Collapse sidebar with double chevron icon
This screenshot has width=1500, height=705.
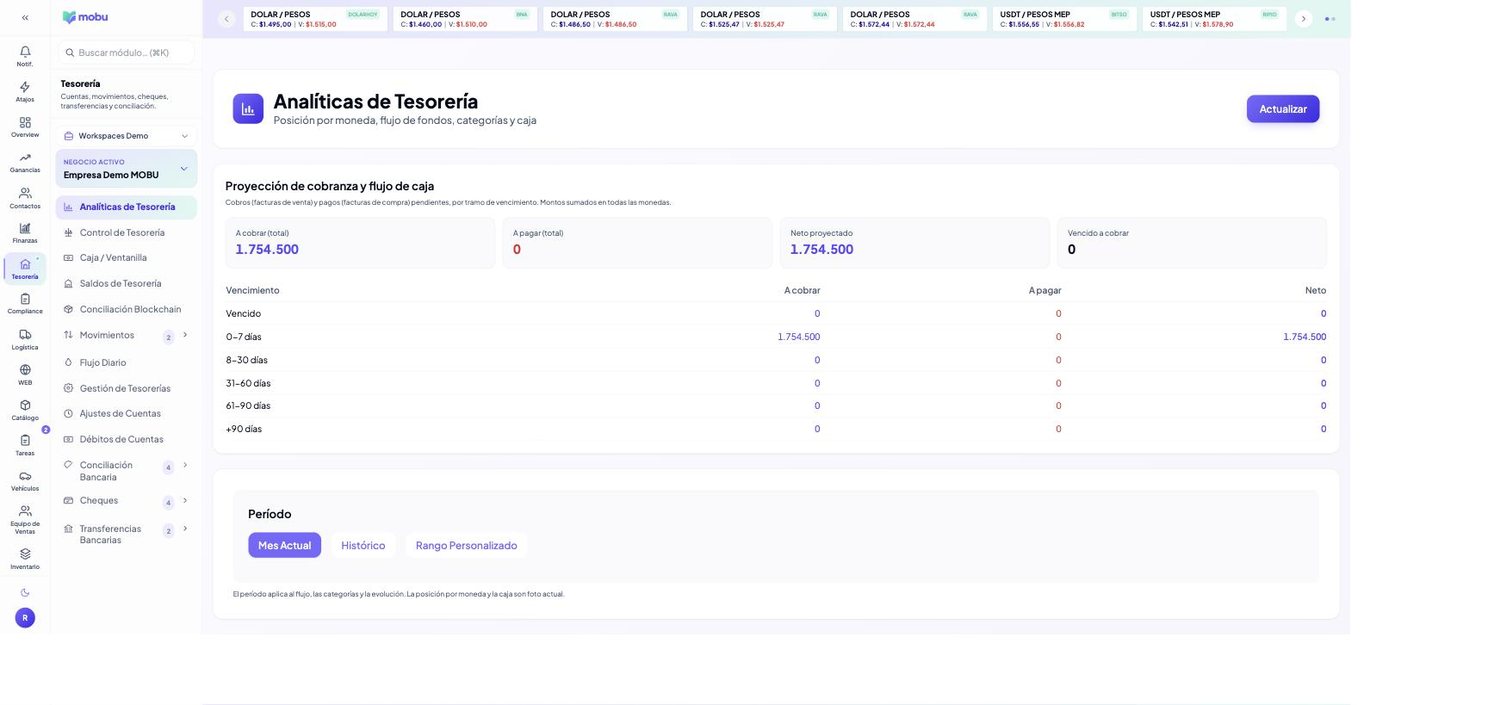tap(25, 17)
